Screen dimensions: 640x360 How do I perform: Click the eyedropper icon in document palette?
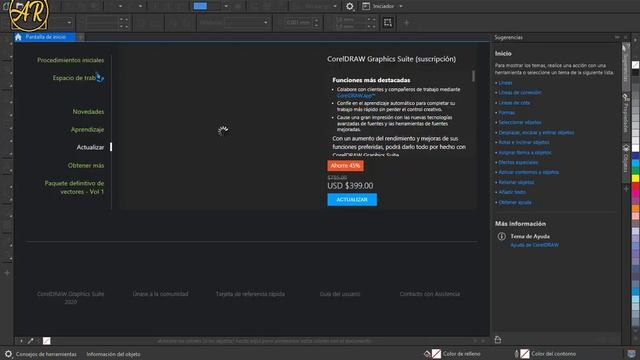(31, 340)
